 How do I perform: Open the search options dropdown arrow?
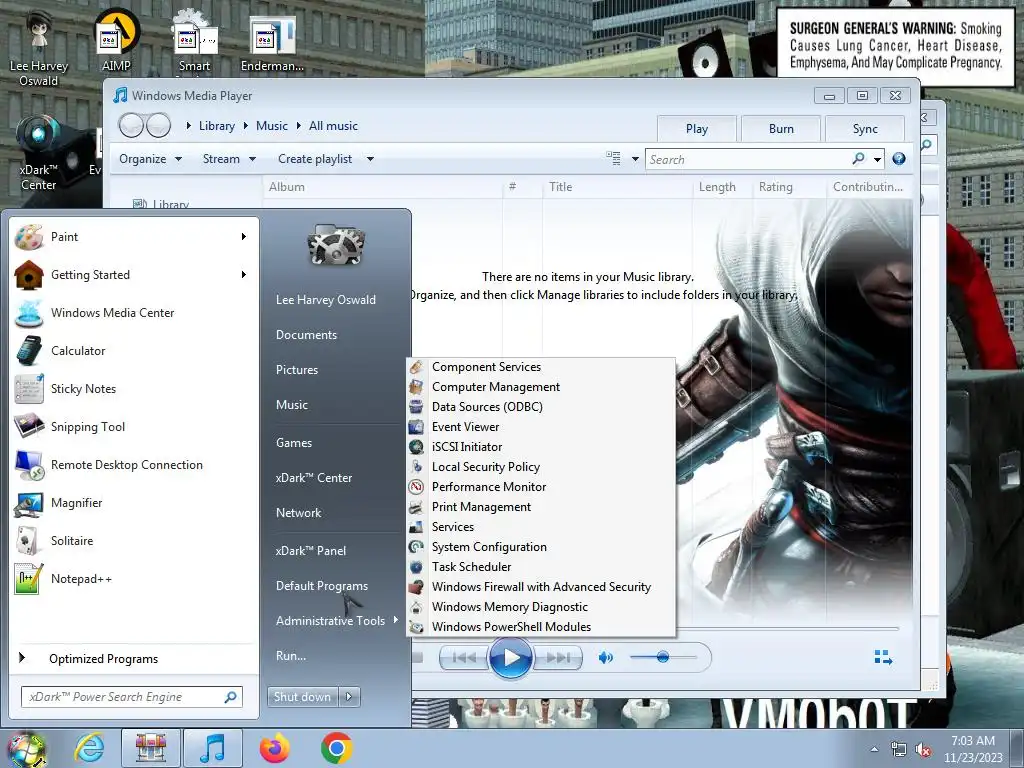tap(878, 159)
